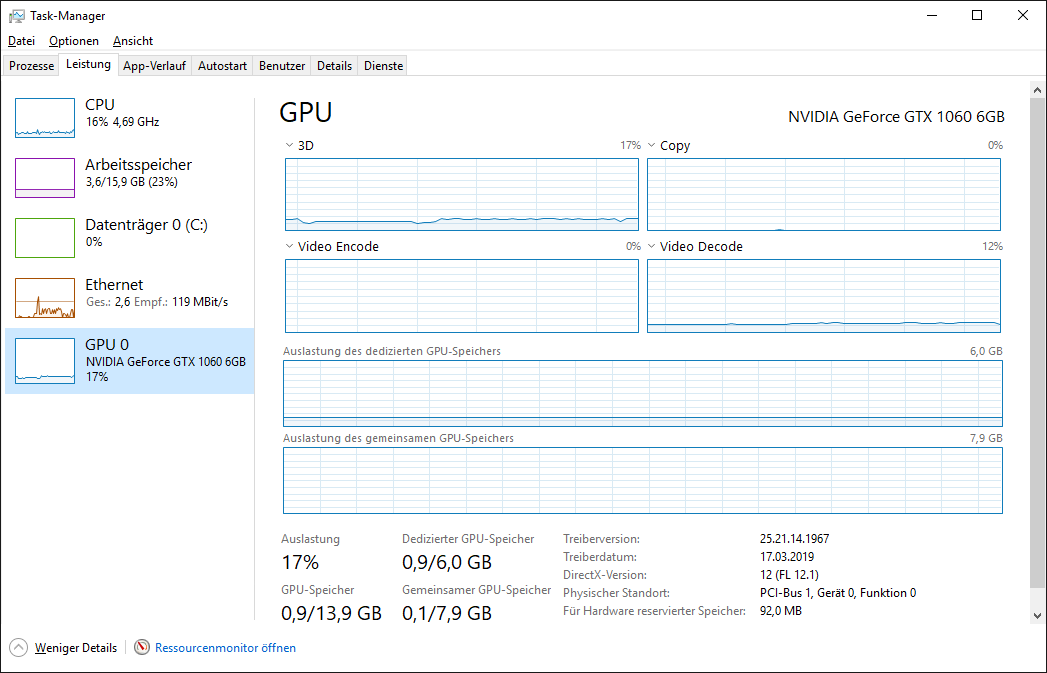Select the GPU 0 graph thumbnail
This screenshot has width=1047, height=673.
pyautogui.click(x=45, y=358)
